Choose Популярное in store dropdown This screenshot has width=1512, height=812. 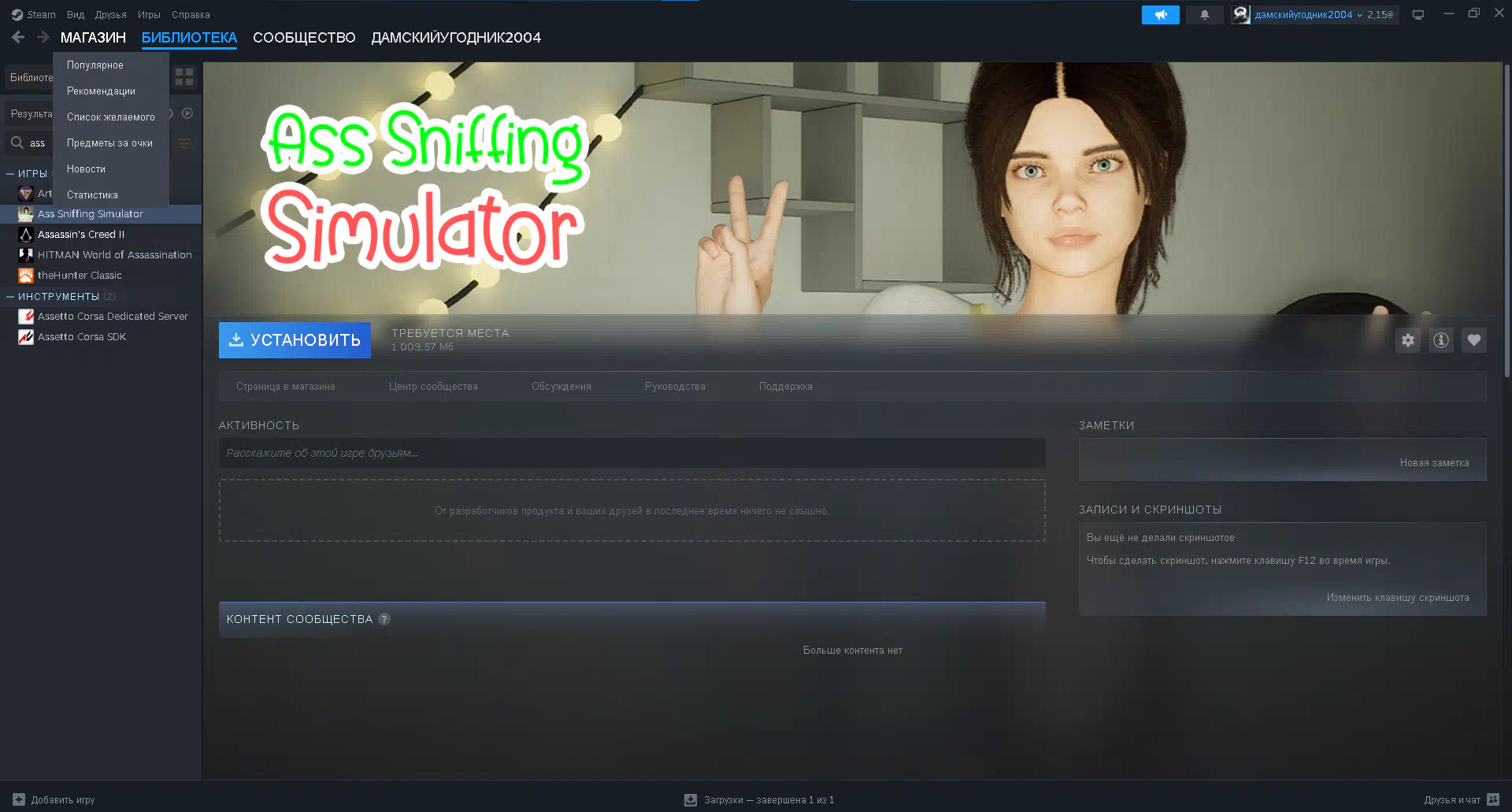pos(111,65)
